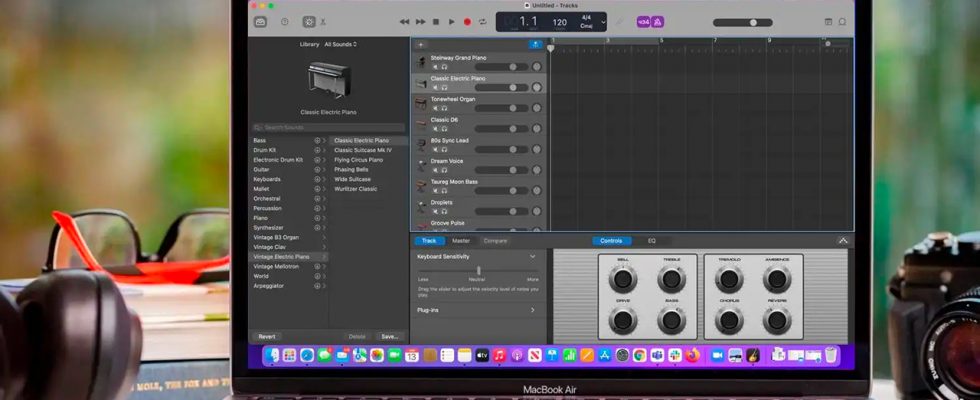Image resolution: width=980 pixels, height=400 pixels.
Task: Open Safari from the Dock
Action: click(x=306, y=355)
